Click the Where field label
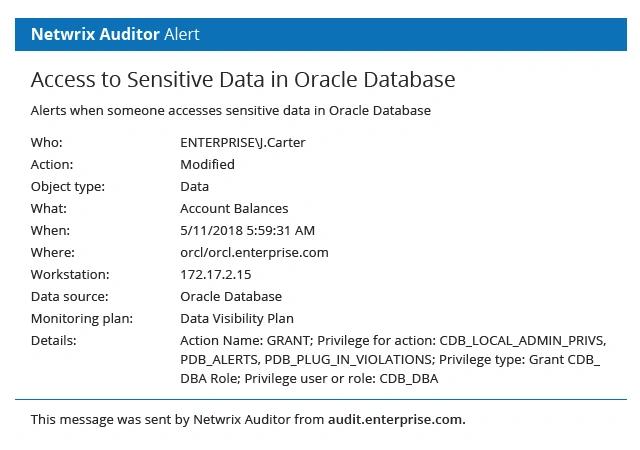Screen dimensions: 640x450 tap(53, 252)
